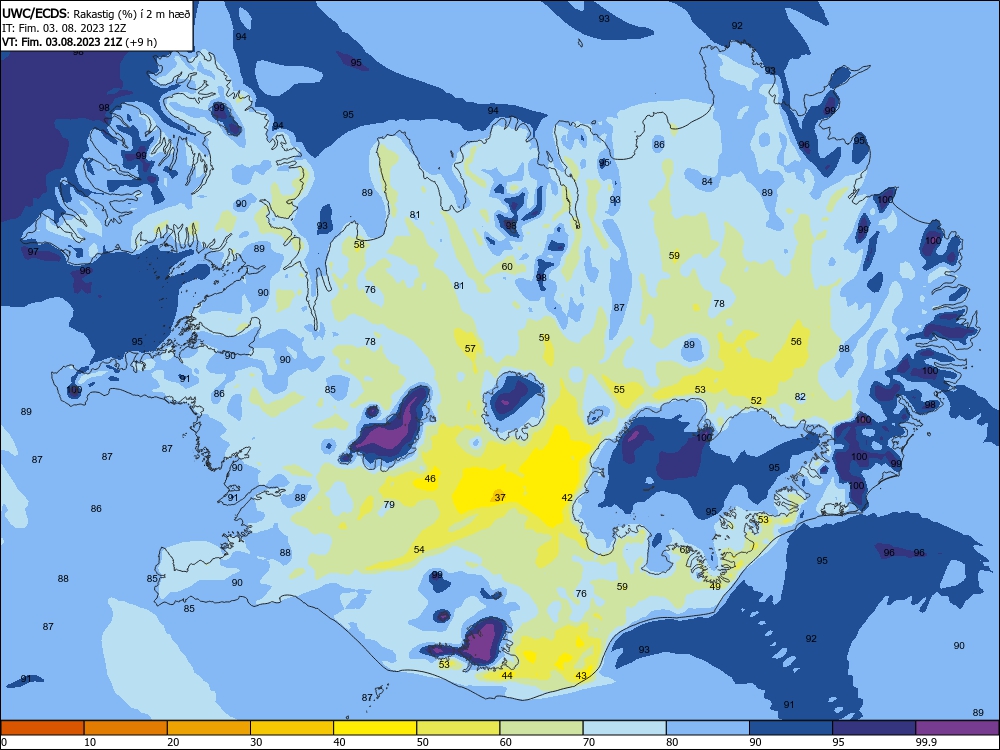Click the '20' legend tick label
The height and width of the screenshot is (750, 1000).
tap(173, 742)
